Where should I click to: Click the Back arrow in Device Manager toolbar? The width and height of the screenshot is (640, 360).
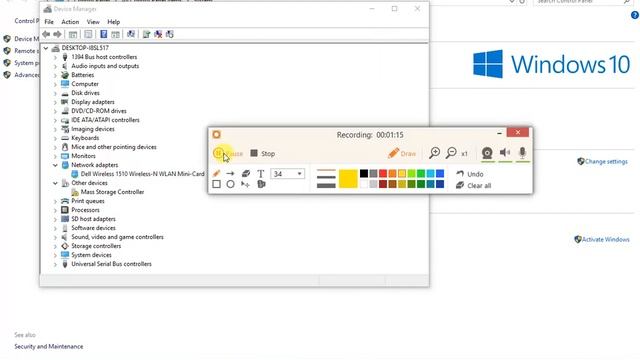pyautogui.click(x=46, y=34)
